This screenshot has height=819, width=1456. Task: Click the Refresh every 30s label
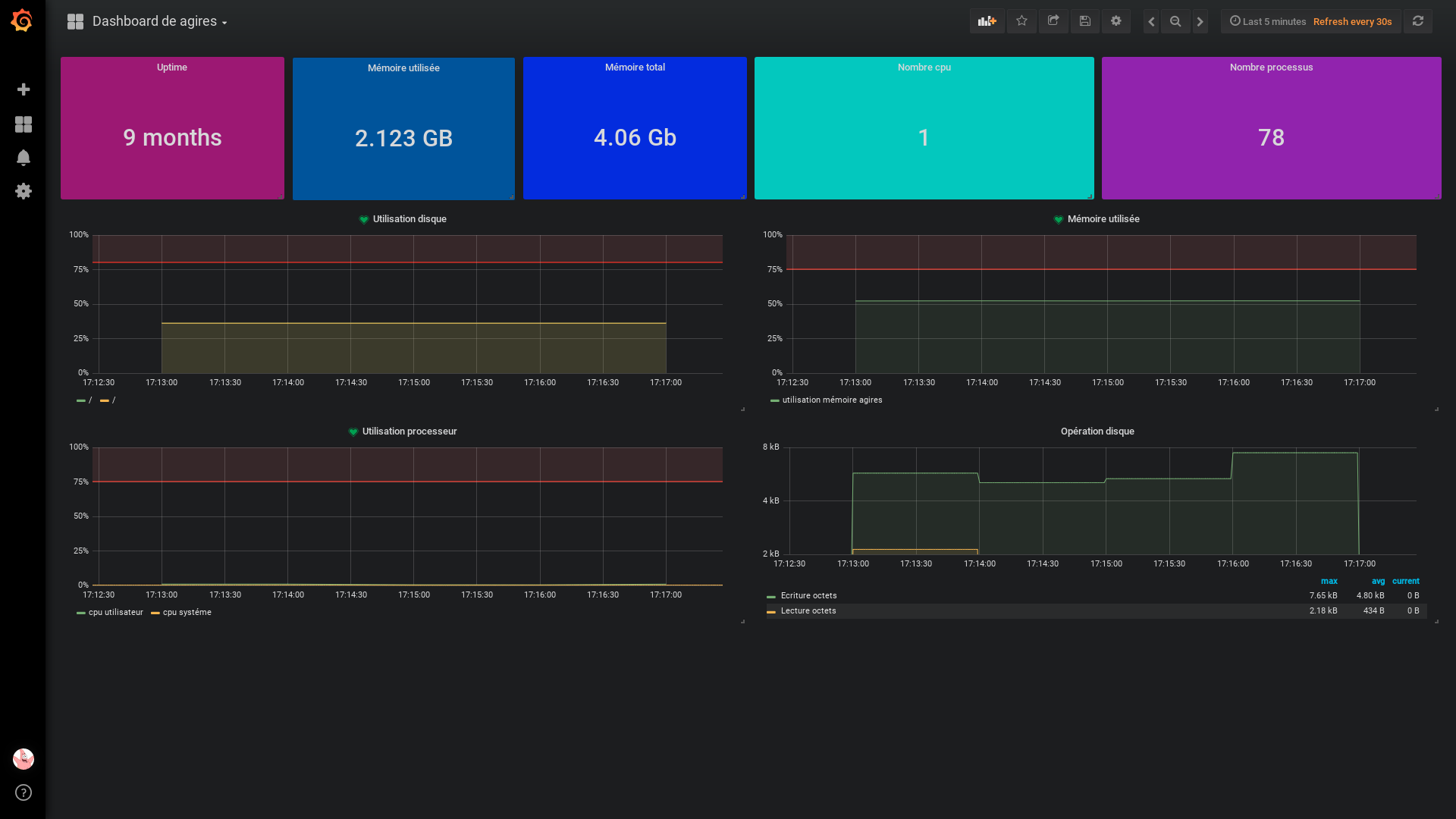(1352, 21)
